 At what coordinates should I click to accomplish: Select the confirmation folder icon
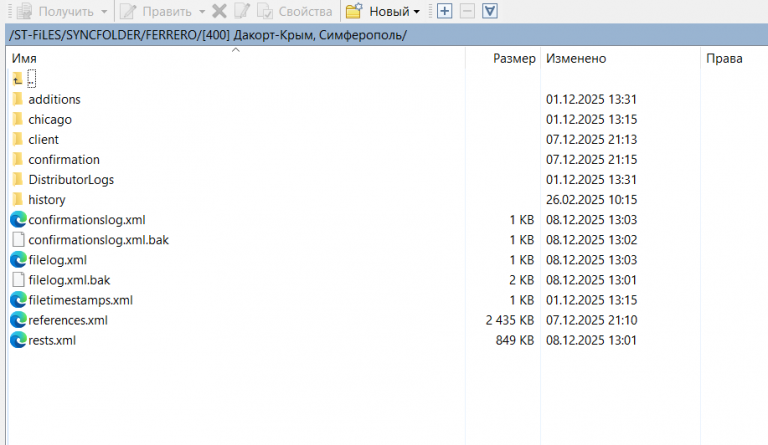pyautogui.click(x=18, y=159)
